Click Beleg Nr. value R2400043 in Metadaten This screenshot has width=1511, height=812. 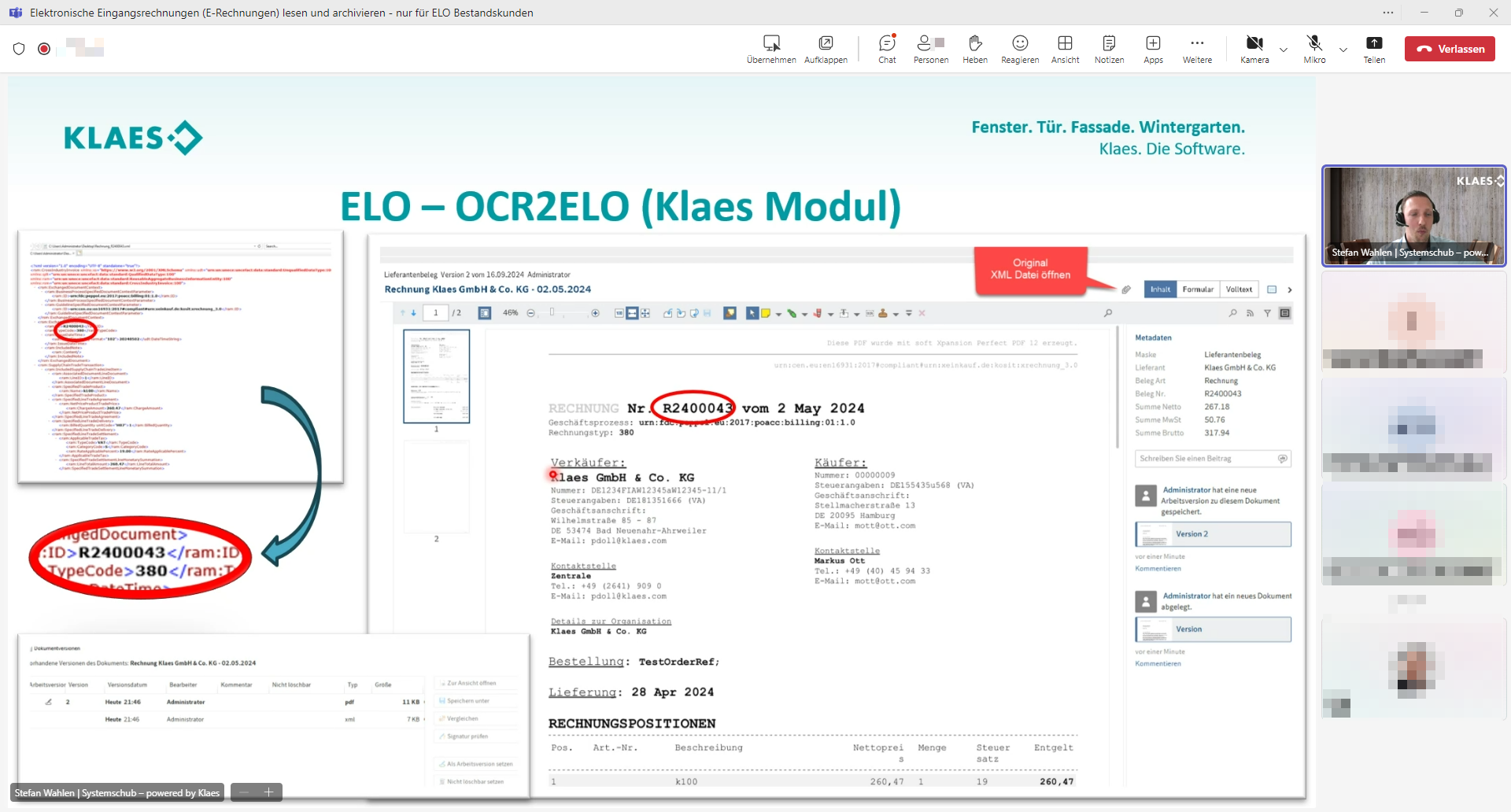[1222, 394]
